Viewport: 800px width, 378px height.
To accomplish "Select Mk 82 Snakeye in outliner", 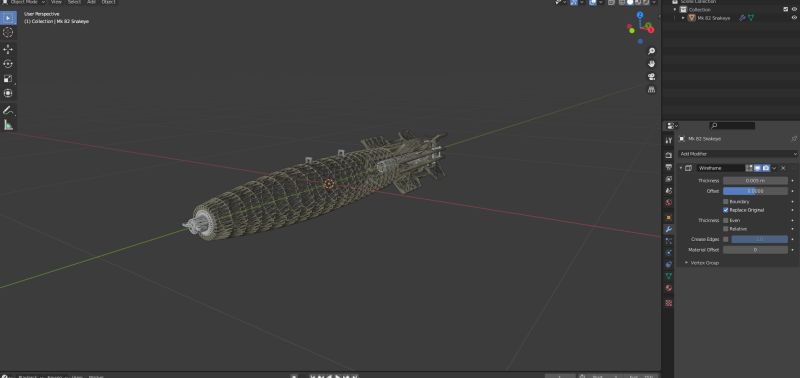I will coord(714,18).
